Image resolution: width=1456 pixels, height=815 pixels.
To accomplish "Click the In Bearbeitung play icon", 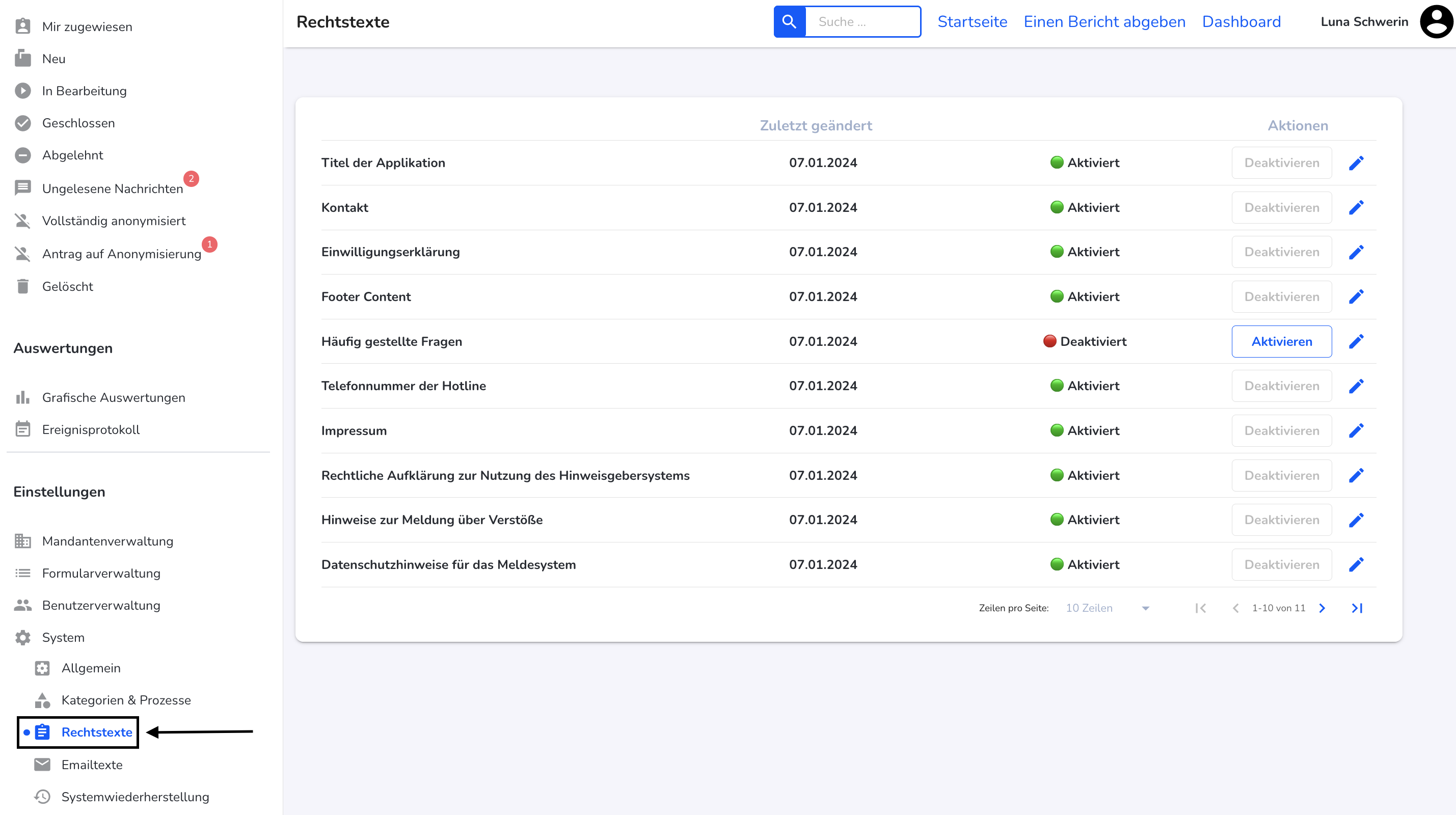I will 22,91.
